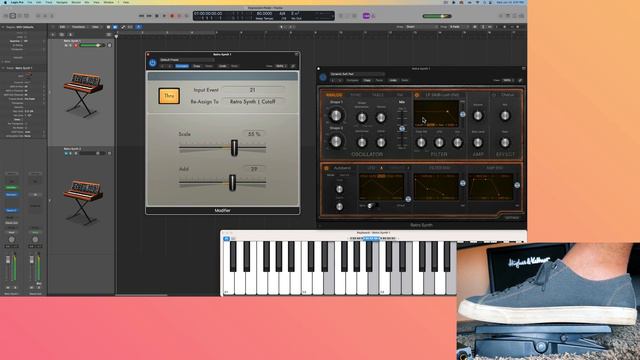
Task: Select the SYNC oscillator tab
Action: coord(356,95)
